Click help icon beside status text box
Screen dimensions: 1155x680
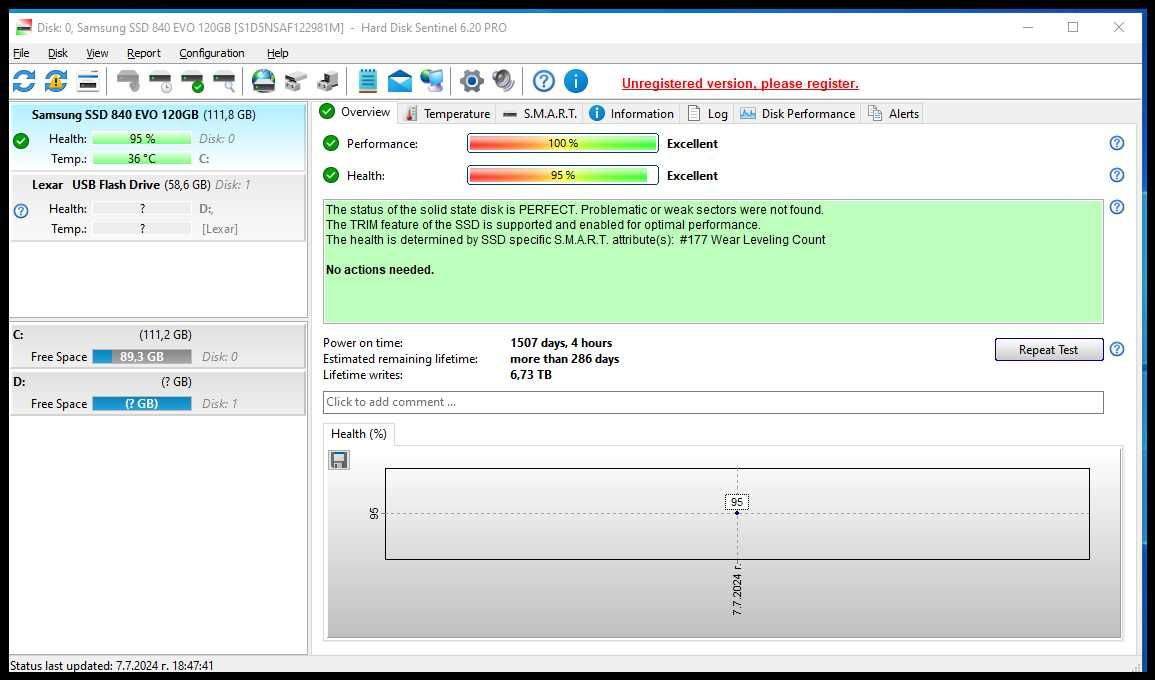click(x=1117, y=207)
